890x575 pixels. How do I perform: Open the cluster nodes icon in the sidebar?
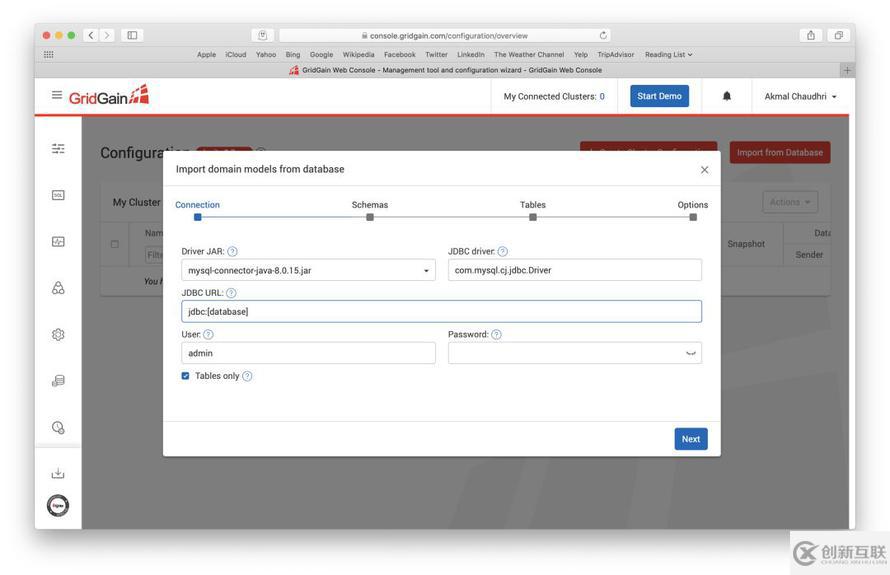(58, 288)
